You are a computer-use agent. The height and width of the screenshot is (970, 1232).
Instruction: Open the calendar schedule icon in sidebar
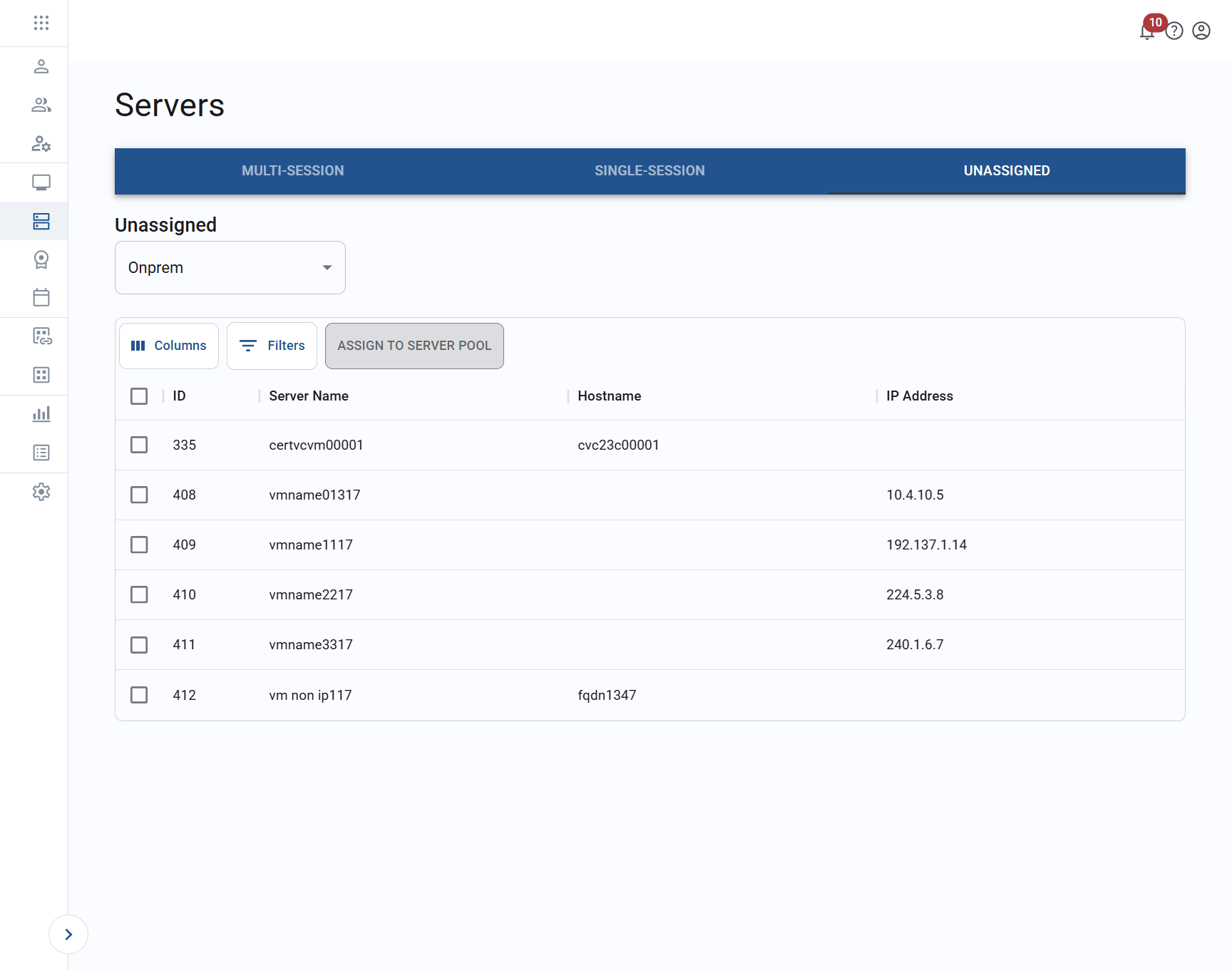(41, 298)
